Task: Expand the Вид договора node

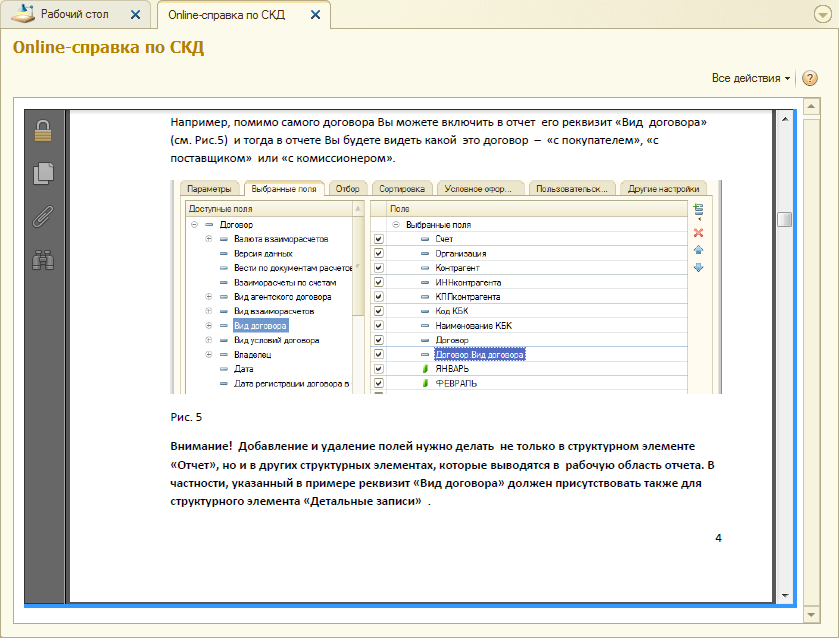Action: click(209, 325)
